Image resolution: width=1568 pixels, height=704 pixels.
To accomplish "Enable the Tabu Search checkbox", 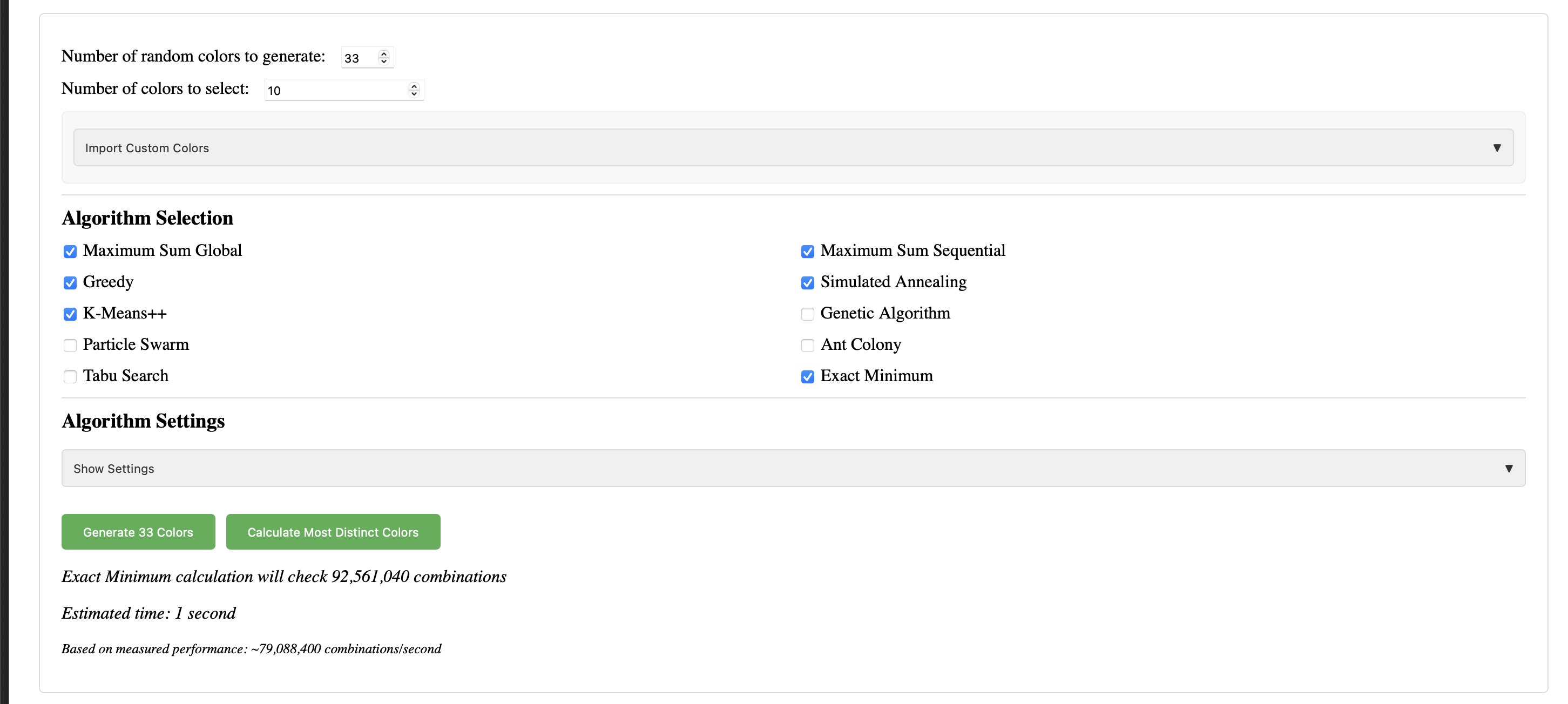I will [x=70, y=377].
